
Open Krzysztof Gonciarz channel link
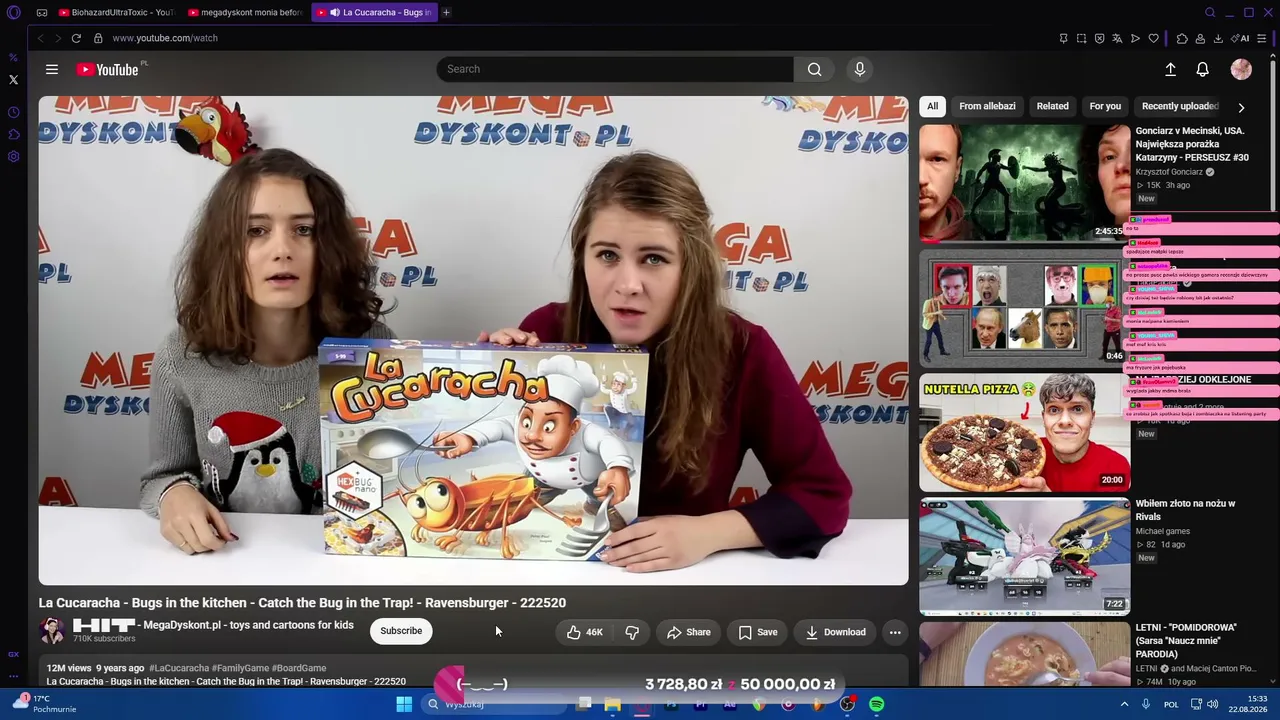(1169, 172)
